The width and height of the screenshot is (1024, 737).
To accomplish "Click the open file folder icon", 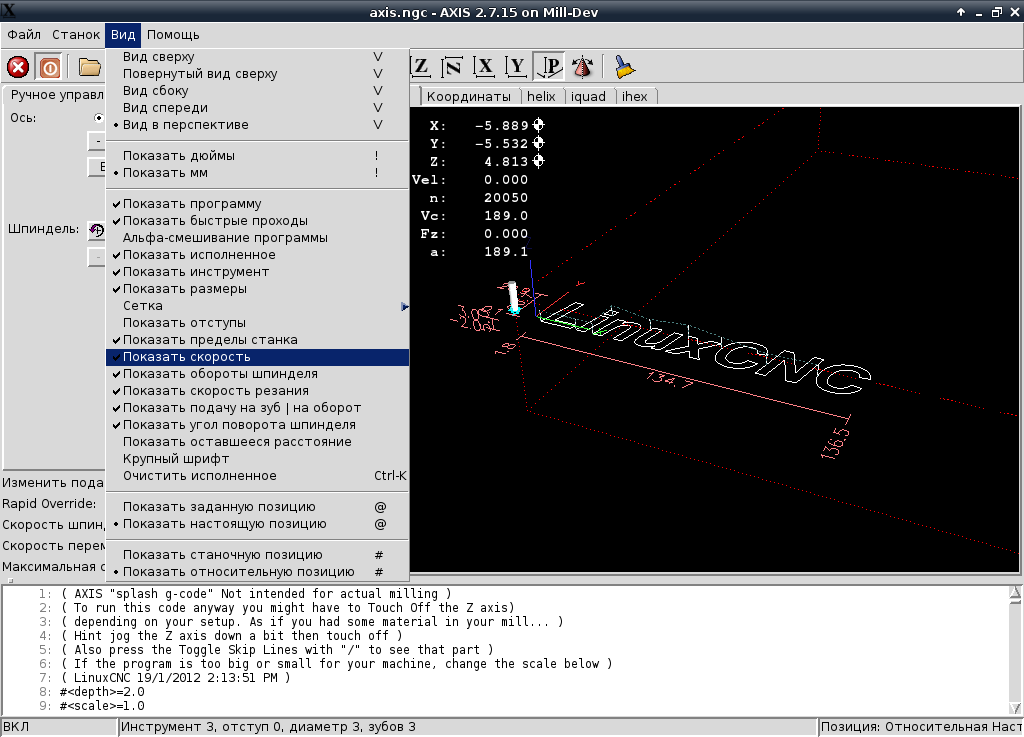I will pyautogui.click(x=90, y=67).
